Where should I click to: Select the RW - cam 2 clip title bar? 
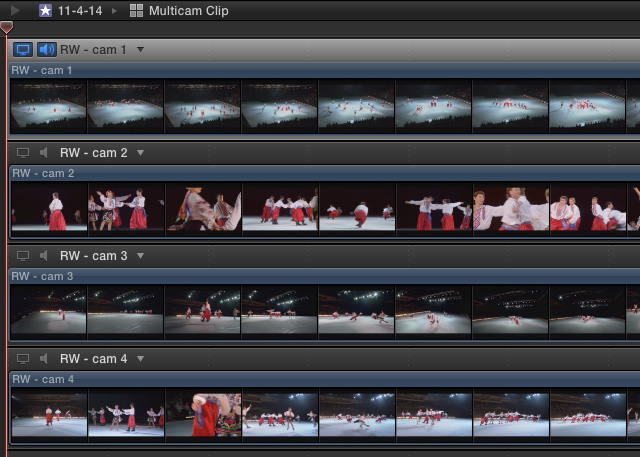[324, 173]
